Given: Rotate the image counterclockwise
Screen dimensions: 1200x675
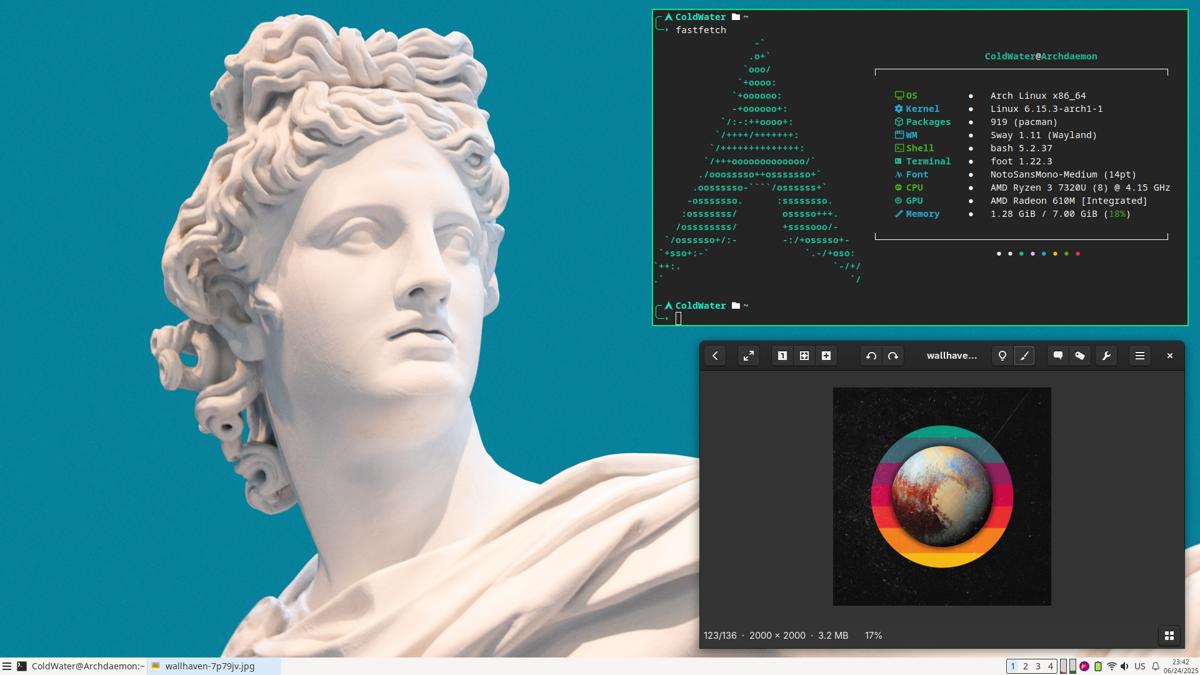Looking at the screenshot, I should pyautogui.click(x=871, y=356).
